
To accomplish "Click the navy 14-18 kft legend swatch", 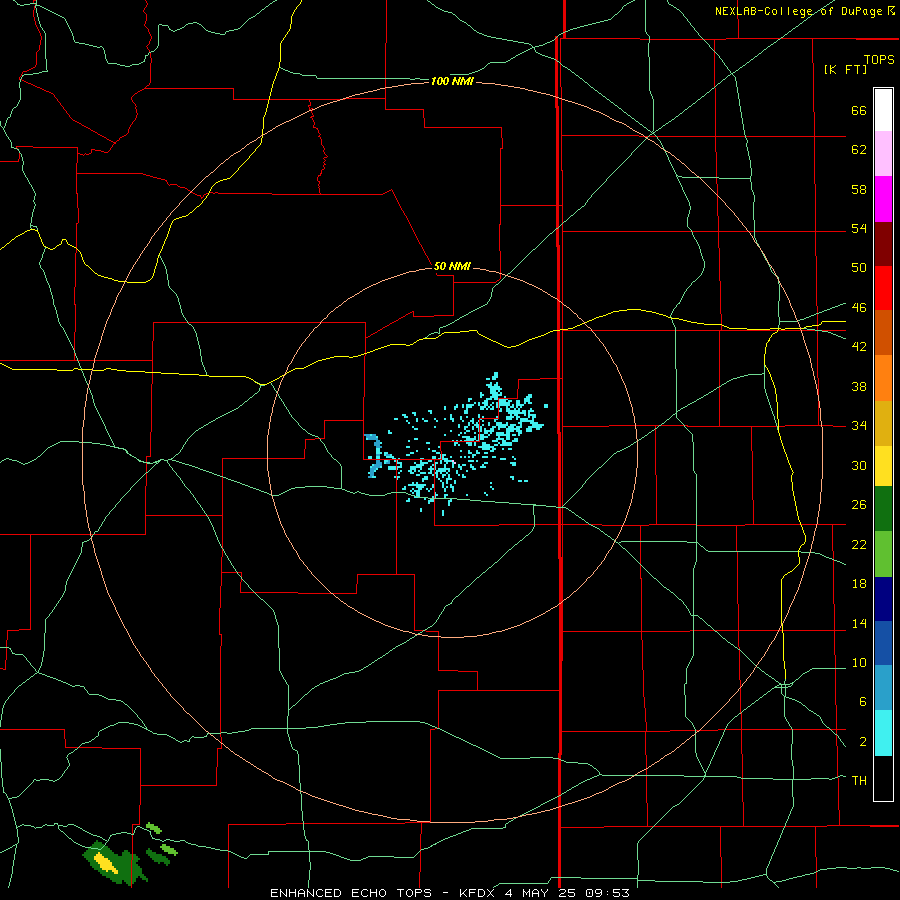I will point(883,599).
